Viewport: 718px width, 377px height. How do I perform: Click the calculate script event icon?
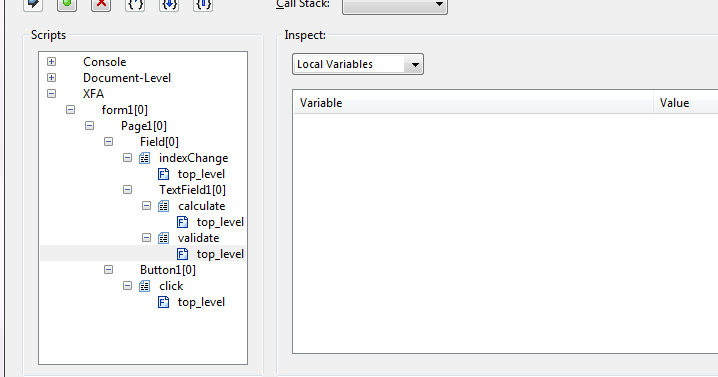click(x=163, y=206)
